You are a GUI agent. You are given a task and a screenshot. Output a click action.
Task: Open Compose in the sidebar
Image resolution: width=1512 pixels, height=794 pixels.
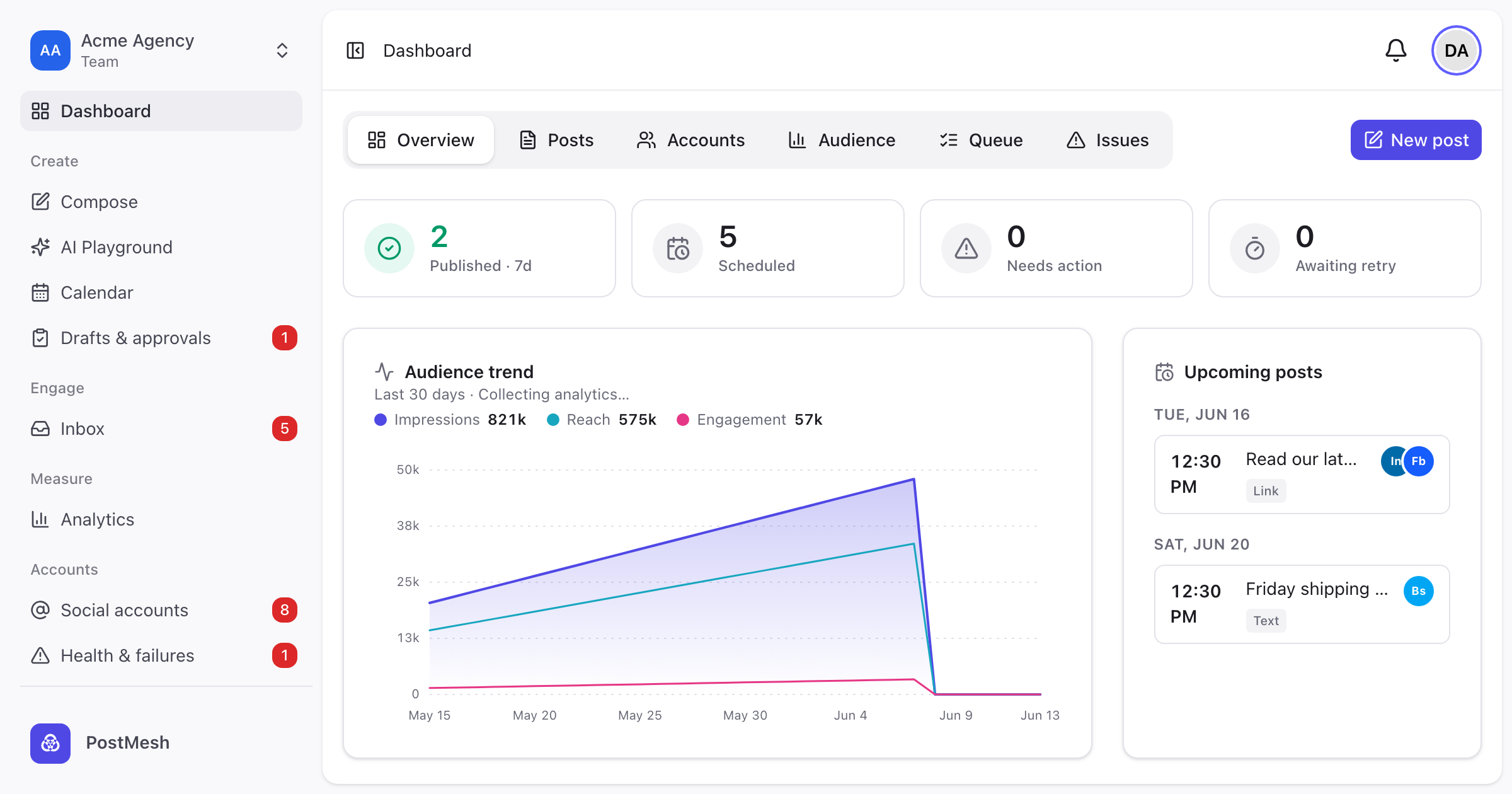pyautogui.click(x=161, y=202)
